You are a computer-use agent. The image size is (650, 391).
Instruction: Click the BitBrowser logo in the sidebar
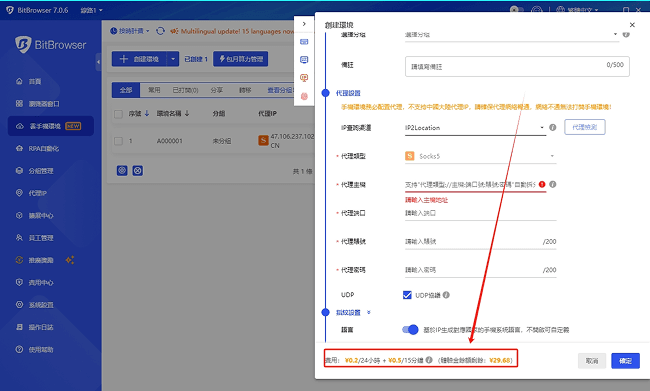click(x=51, y=44)
